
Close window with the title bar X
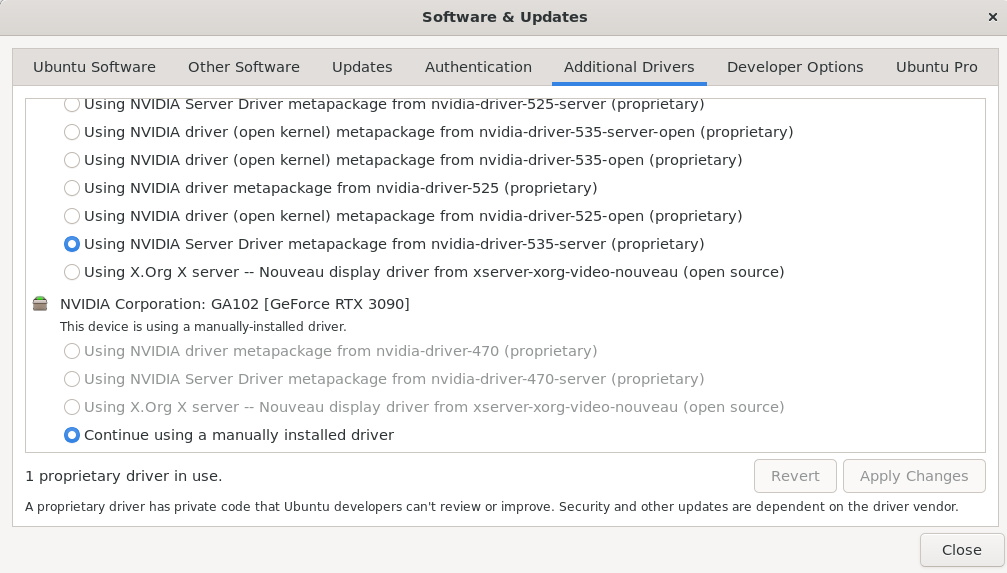click(992, 17)
